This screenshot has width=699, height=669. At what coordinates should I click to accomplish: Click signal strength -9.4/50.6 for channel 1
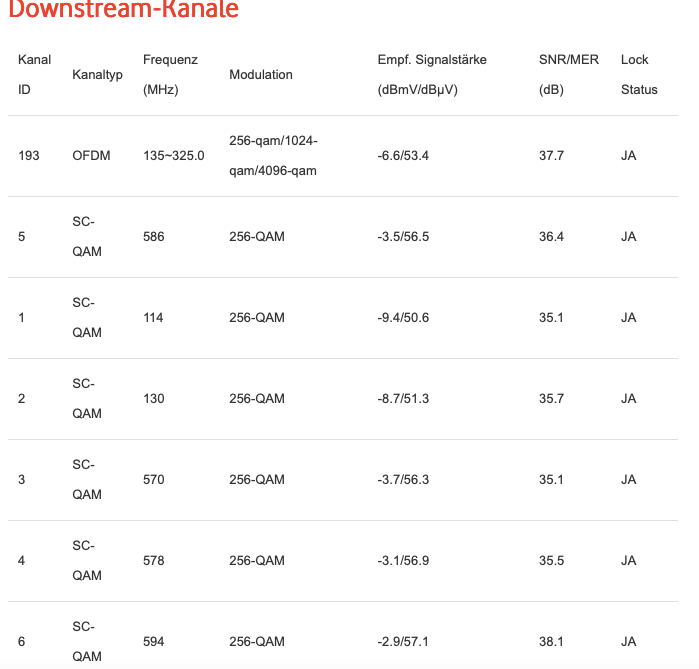tap(403, 318)
